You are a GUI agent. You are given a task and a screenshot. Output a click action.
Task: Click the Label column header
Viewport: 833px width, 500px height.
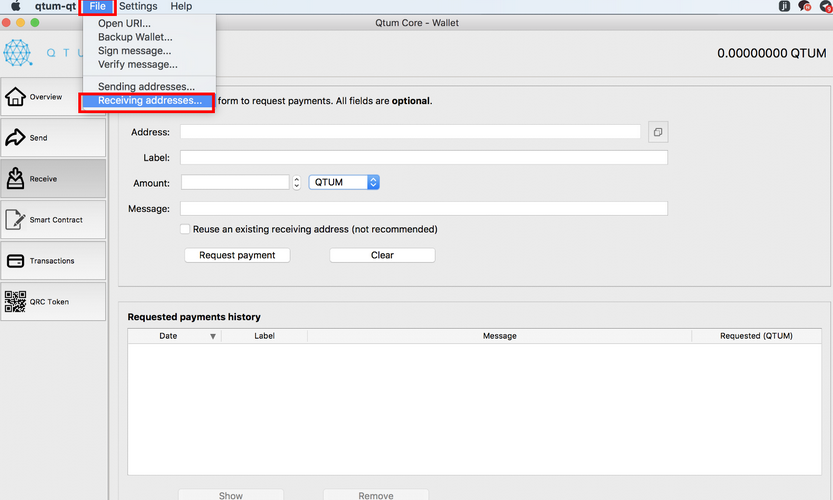pyautogui.click(x=264, y=336)
